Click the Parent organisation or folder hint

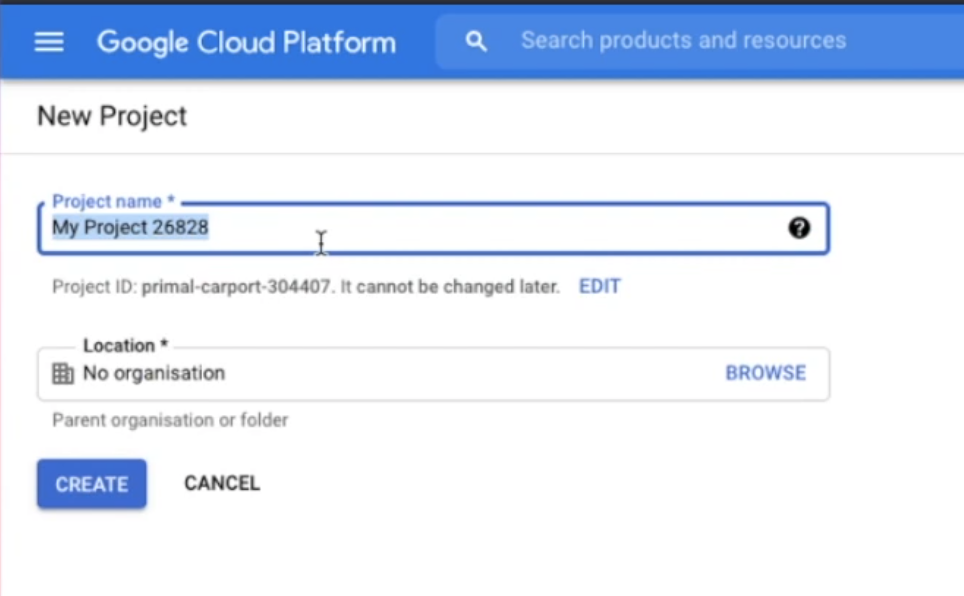[x=170, y=420]
